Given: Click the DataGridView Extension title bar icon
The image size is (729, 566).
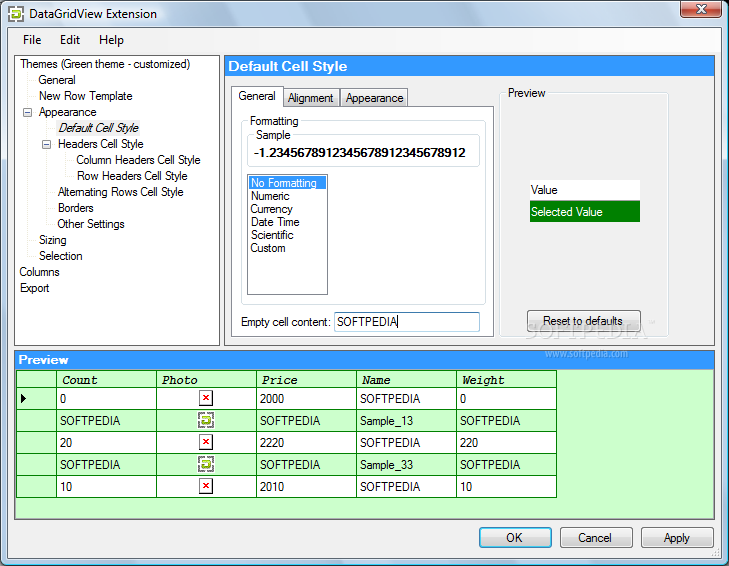Looking at the screenshot, I should point(16,14).
